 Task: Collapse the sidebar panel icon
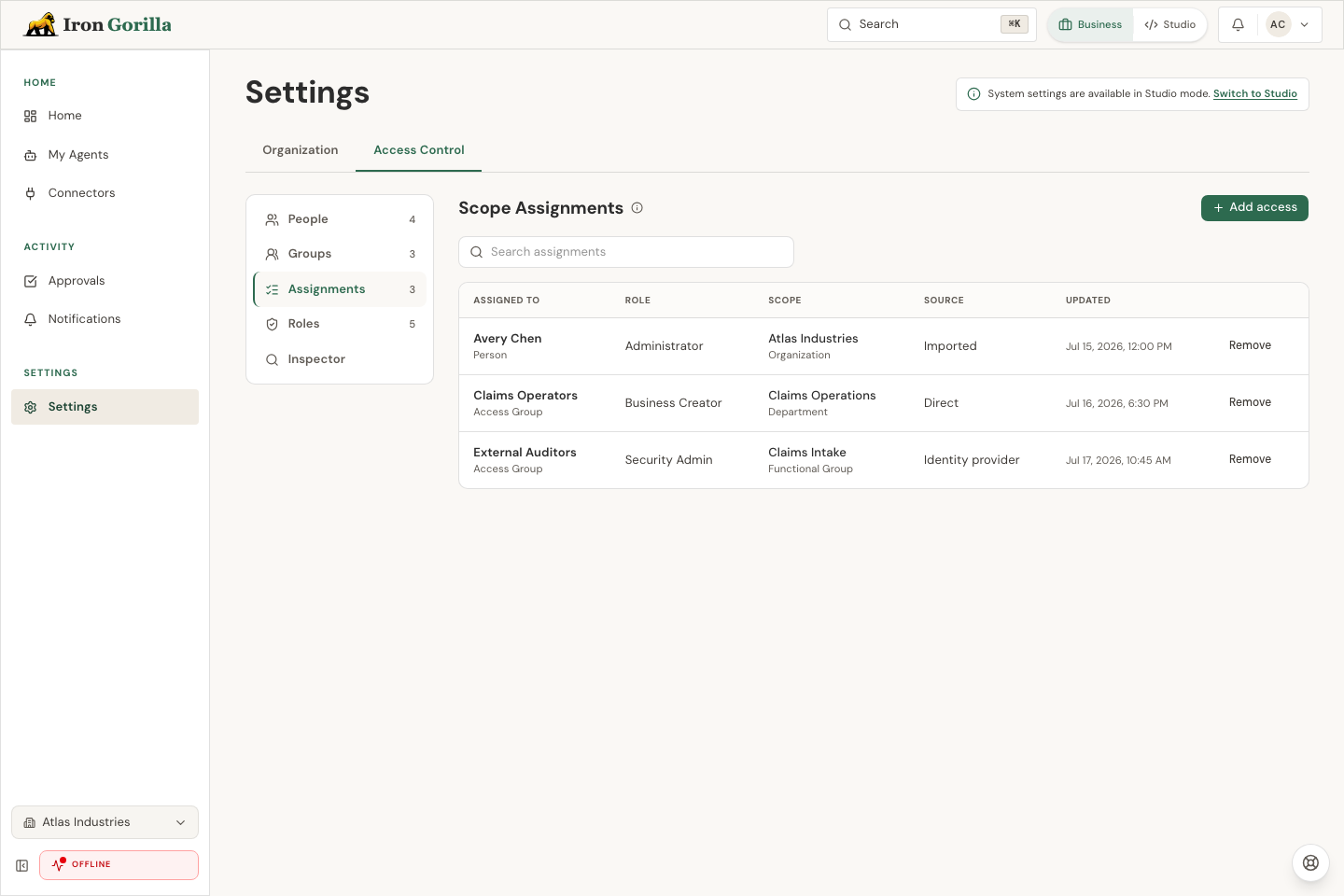[22, 865]
